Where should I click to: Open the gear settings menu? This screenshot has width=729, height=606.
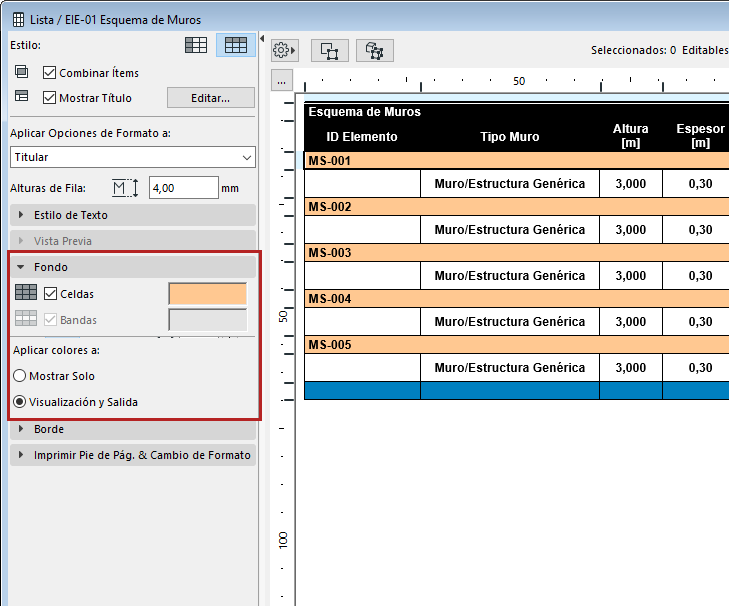(285, 50)
